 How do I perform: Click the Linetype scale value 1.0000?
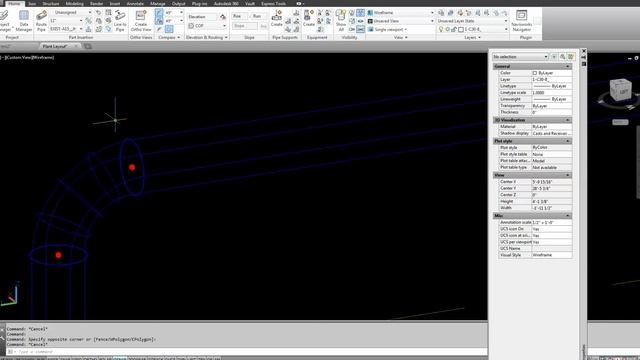(551, 93)
